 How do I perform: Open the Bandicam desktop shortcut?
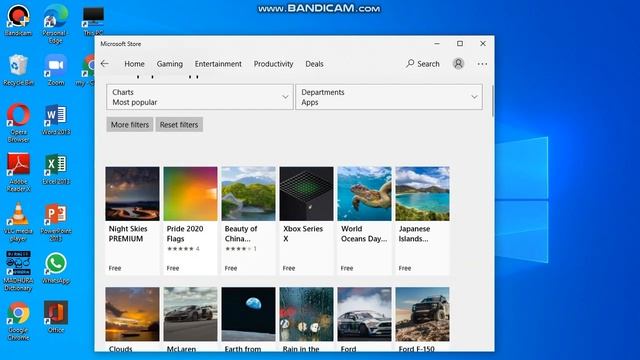coord(18,20)
